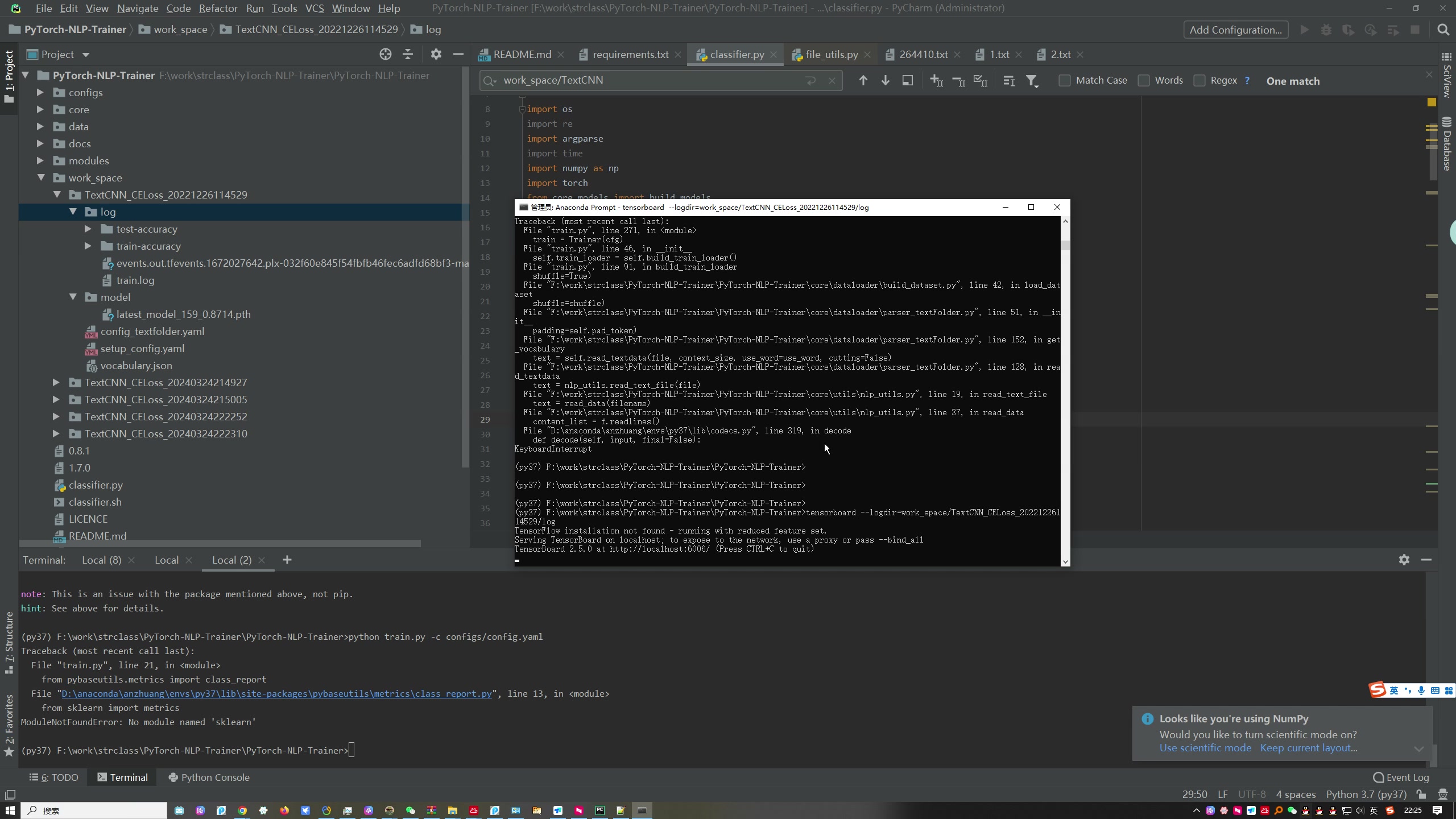Screen dimensions: 1456x819
Task: Hide the Project tool window
Action: (458, 54)
